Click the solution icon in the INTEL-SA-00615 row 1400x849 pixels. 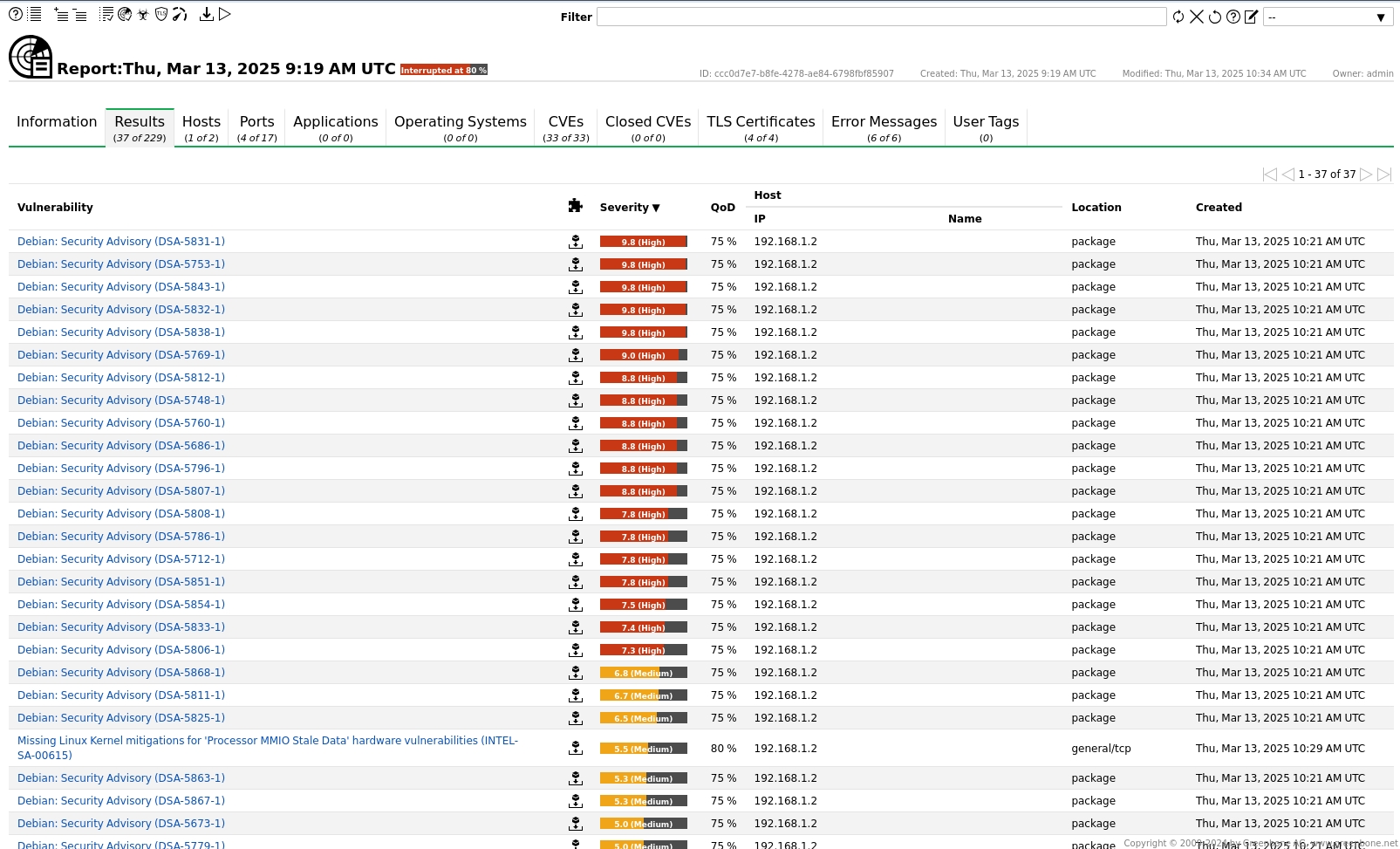(576, 748)
